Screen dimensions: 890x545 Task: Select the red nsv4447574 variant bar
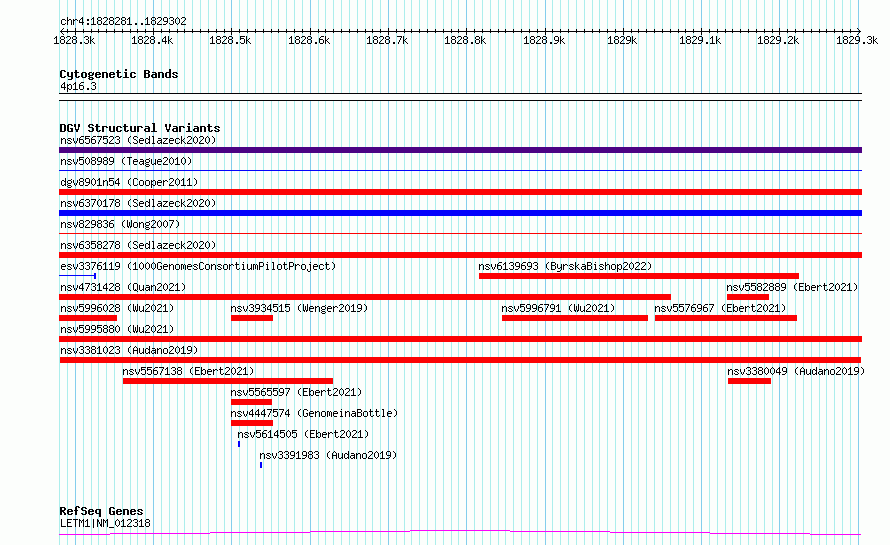pos(252,423)
